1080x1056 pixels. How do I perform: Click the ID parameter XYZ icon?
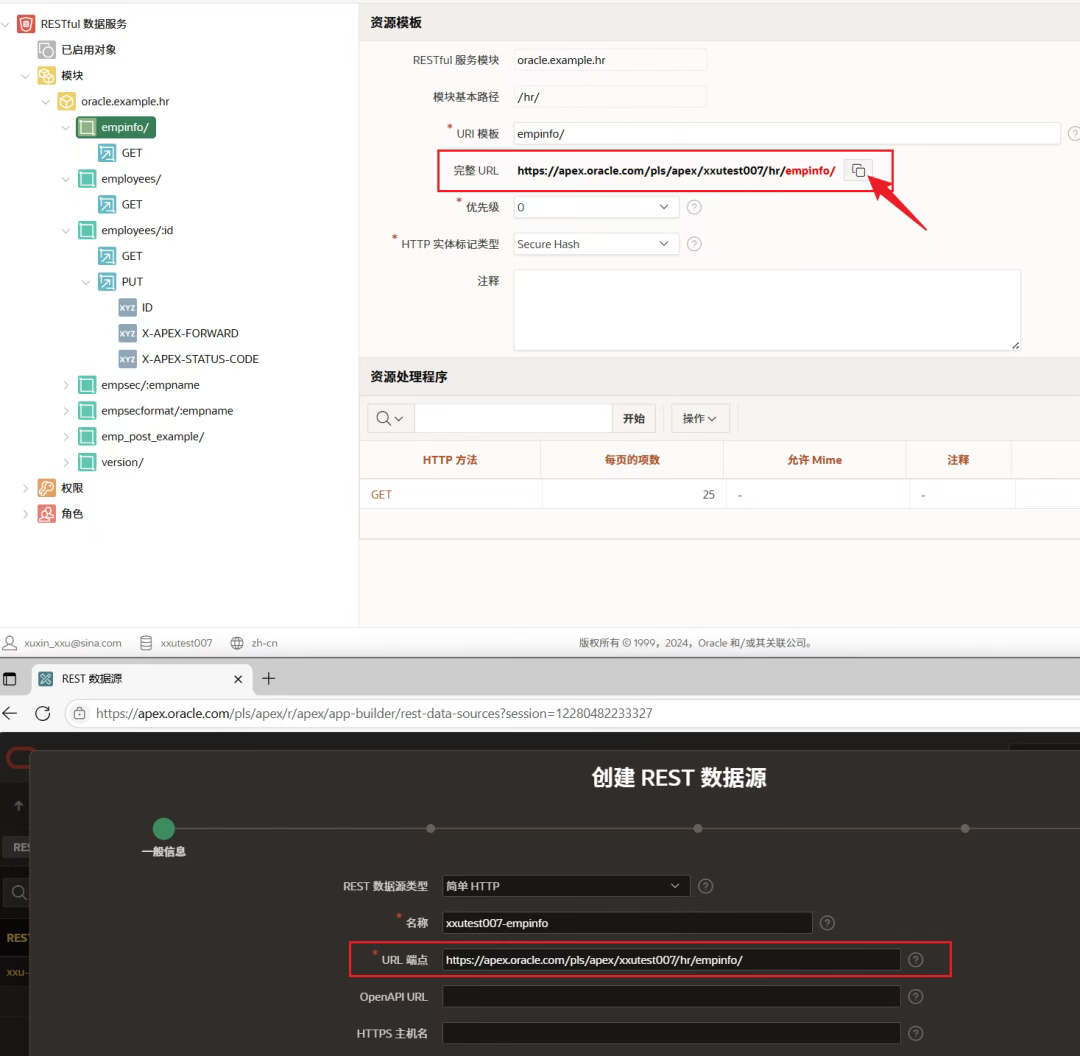coord(127,307)
